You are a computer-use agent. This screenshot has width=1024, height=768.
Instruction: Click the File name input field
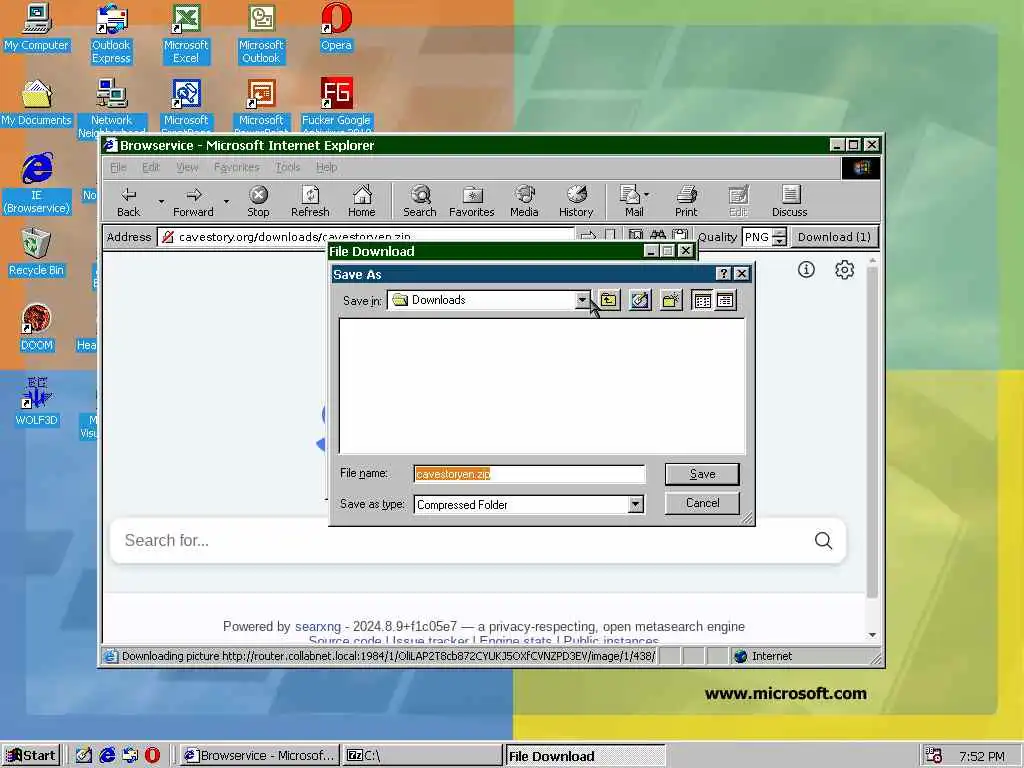pyautogui.click(x=530, y=474)
